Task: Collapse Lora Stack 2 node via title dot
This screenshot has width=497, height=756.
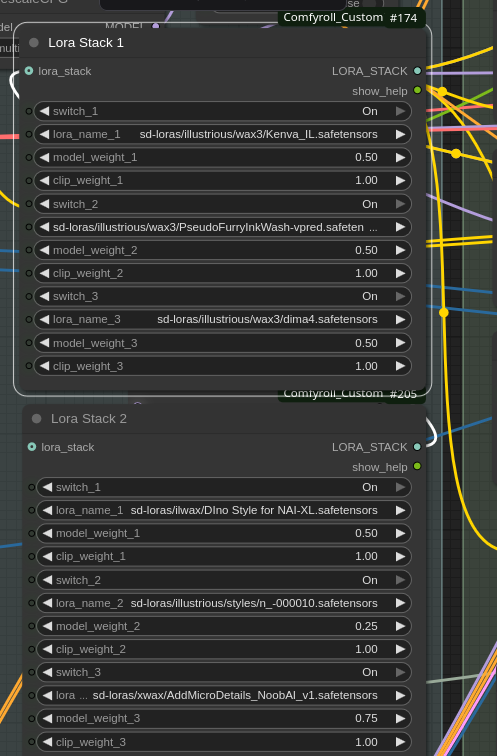Action: 37,418
